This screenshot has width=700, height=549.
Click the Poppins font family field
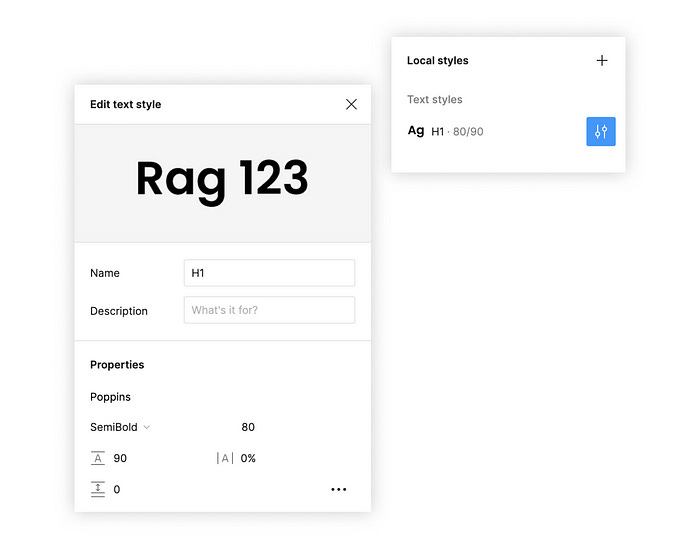point(110,397)
